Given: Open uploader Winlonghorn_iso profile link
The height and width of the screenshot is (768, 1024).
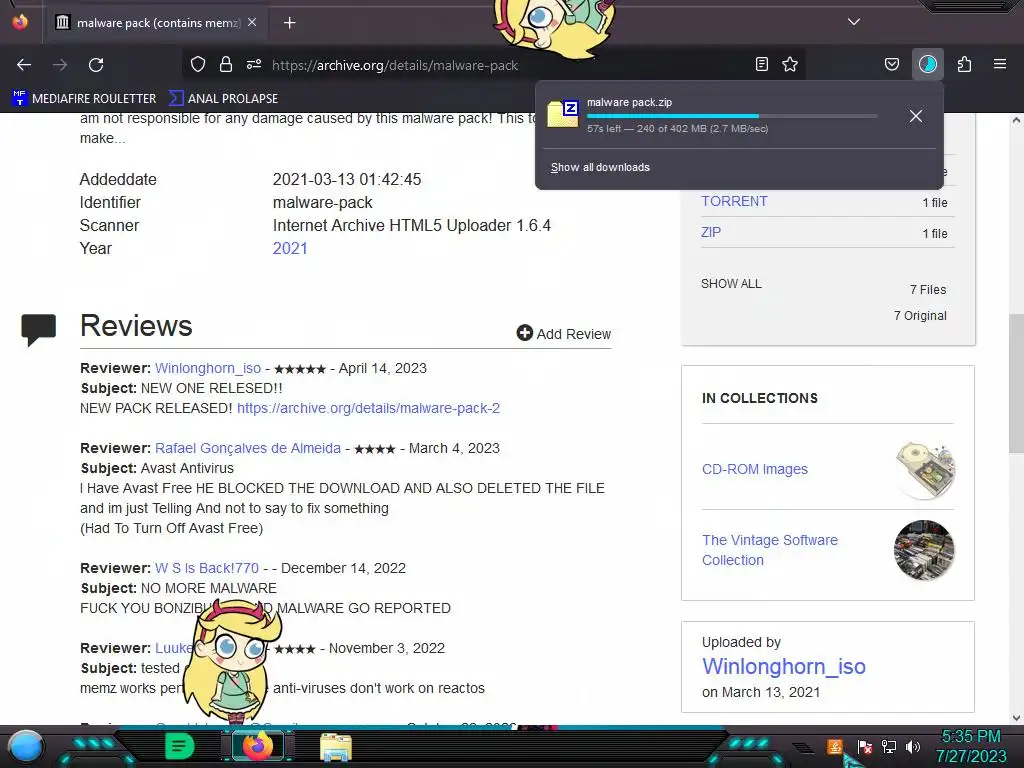Looking at the screenshot, I should [784, 666].
